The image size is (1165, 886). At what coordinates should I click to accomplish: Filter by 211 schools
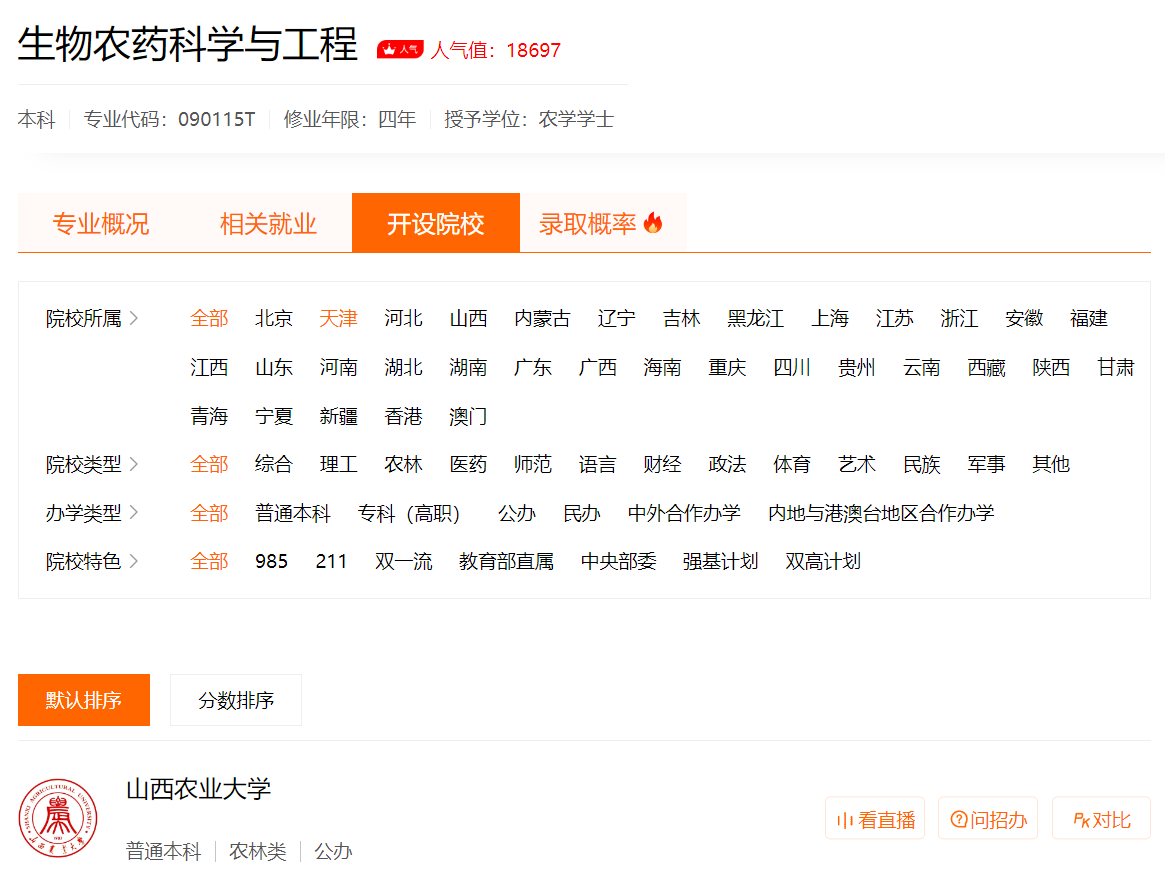coord(331,561)
